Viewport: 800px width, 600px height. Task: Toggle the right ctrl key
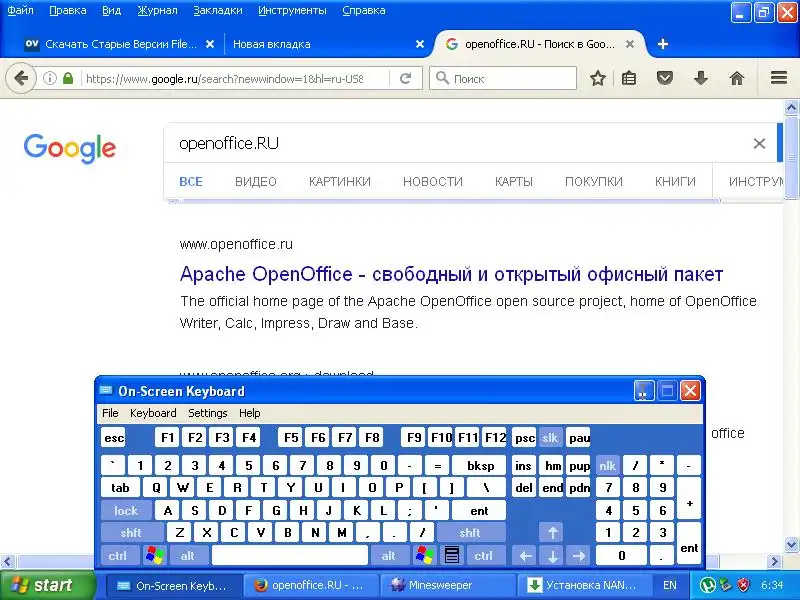click(x=484, y=555)
